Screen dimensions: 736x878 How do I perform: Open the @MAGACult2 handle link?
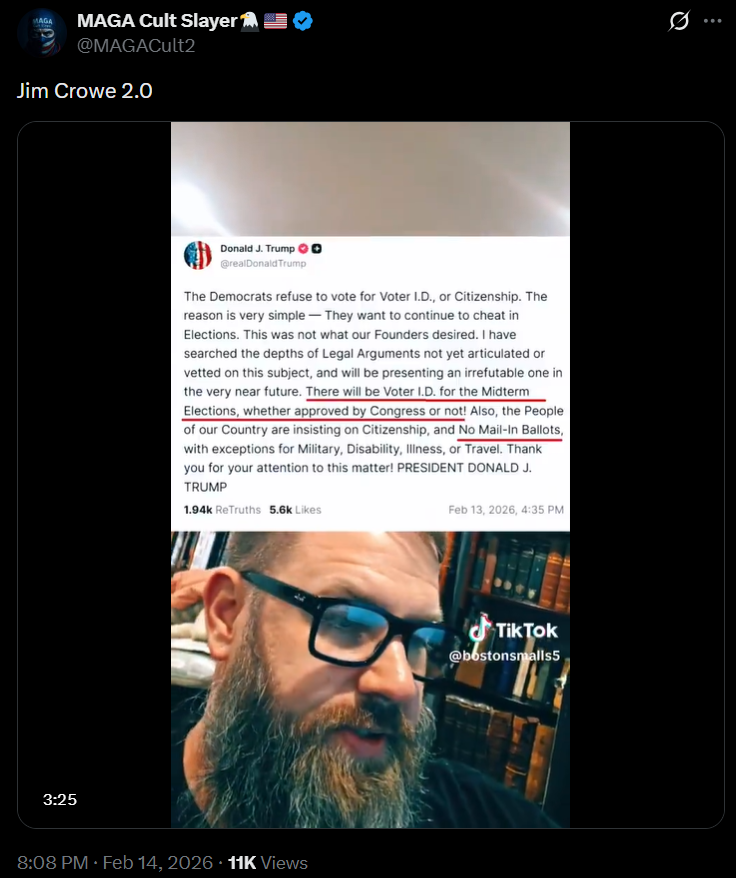(136, 45)
